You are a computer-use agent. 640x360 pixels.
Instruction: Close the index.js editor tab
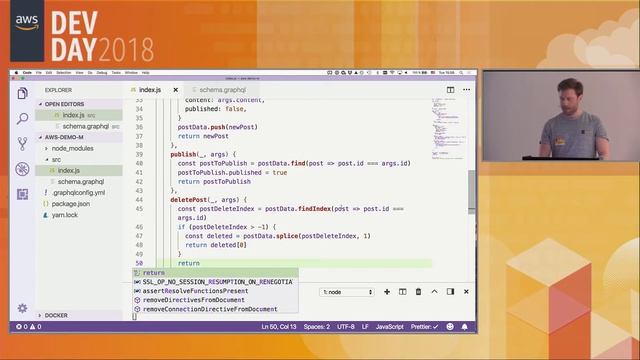(x=176, y=90)
